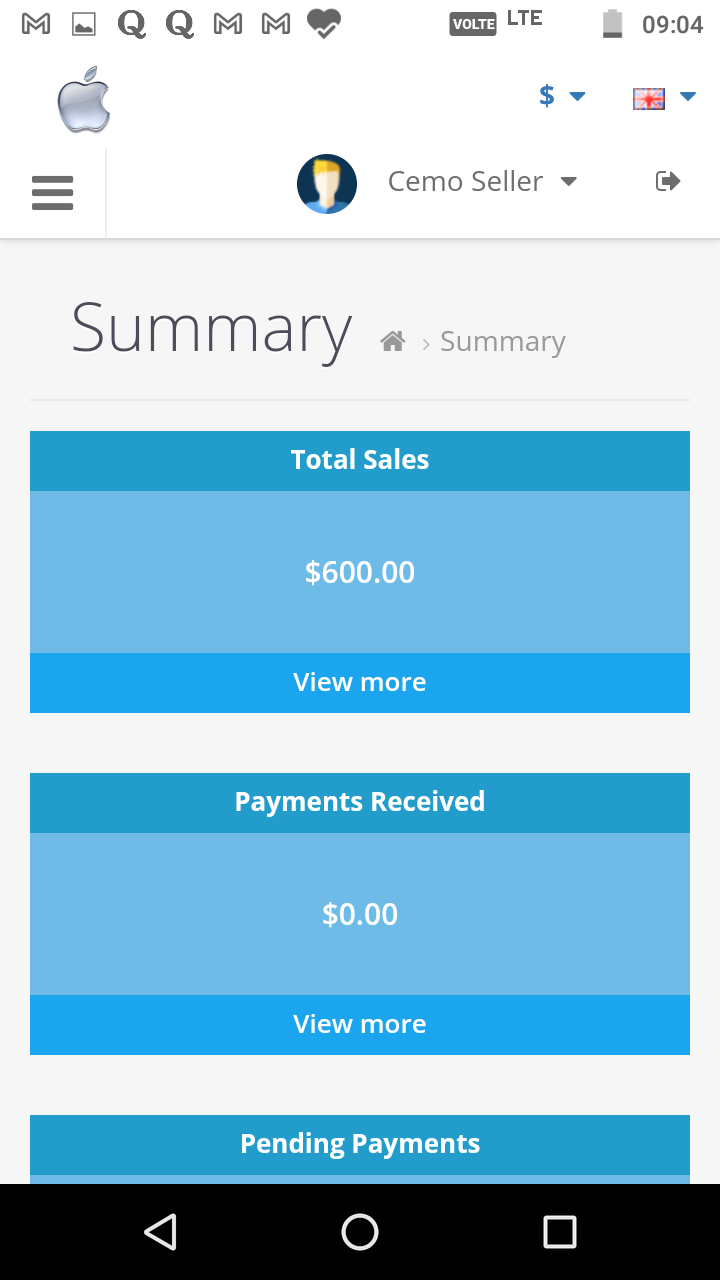Select the Total Sales panel header
The image size is (720, 1280).
click(x=360, y=461)
